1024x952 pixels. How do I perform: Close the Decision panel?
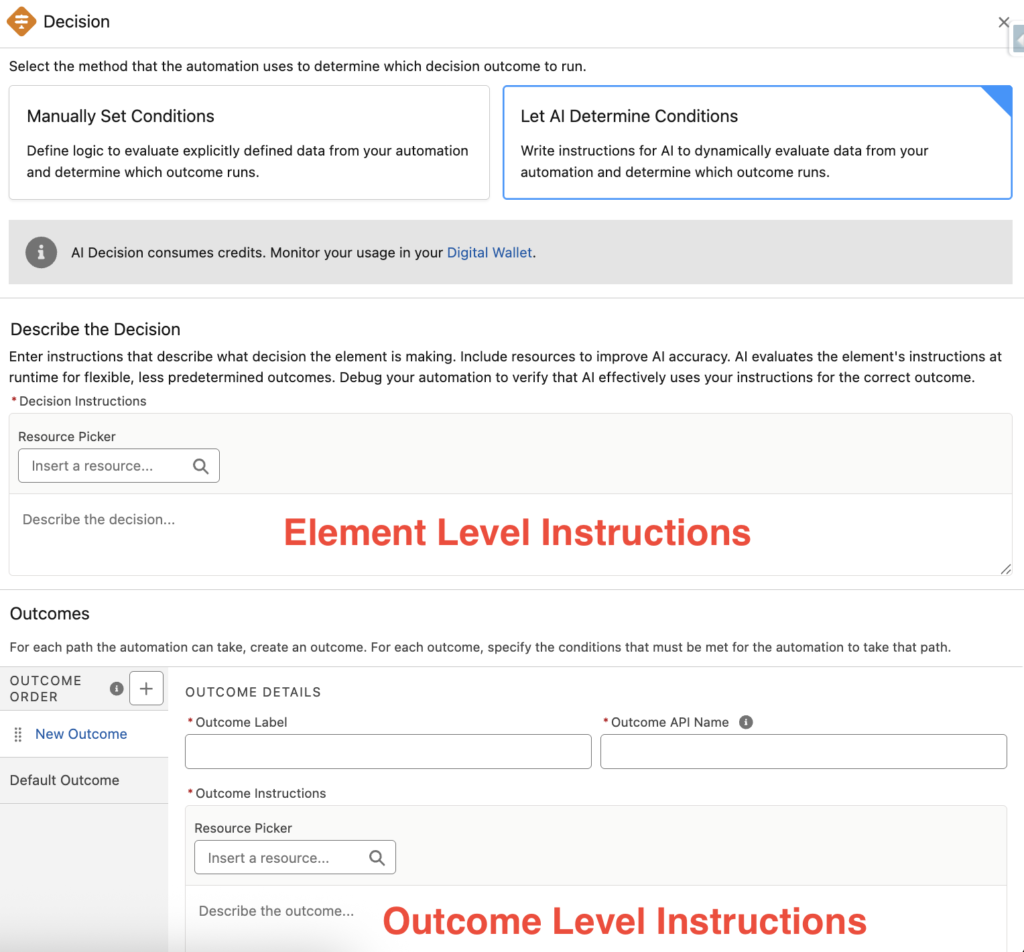tap(1003, 22)
